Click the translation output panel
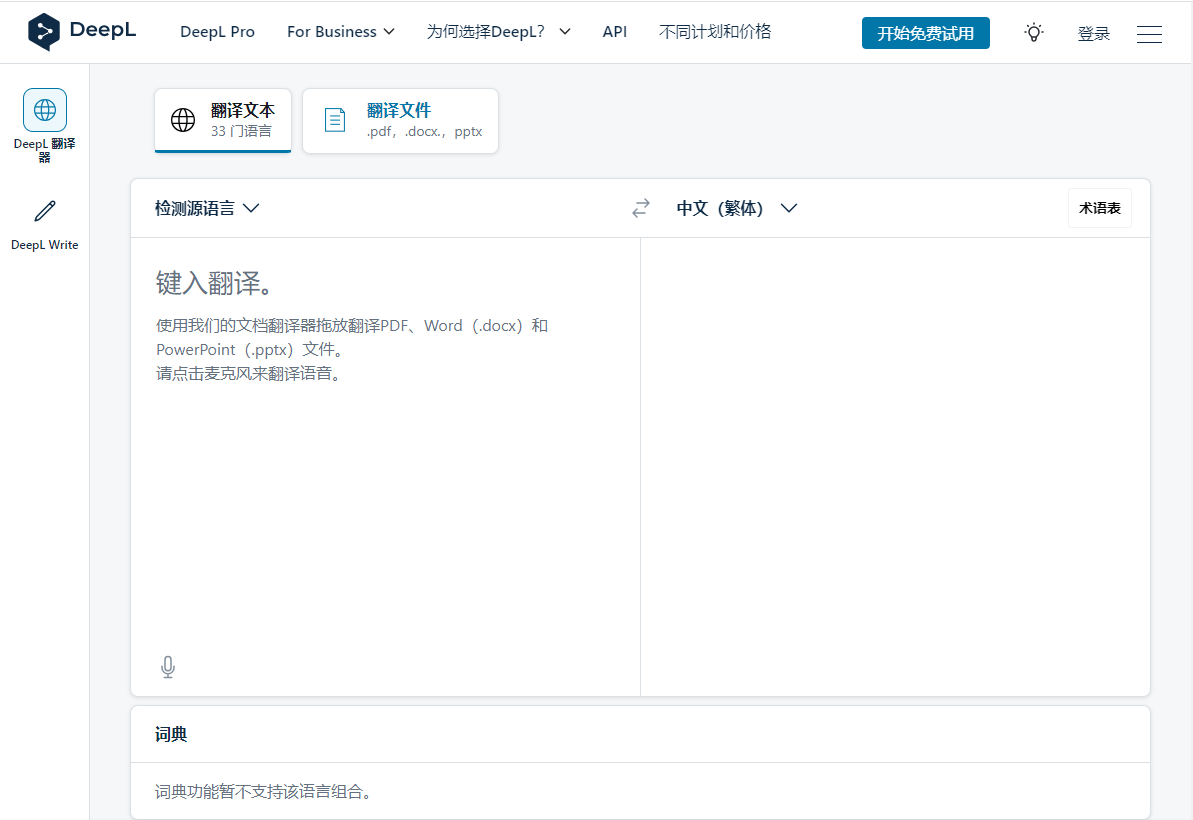The image size is (1193, 820). coord(895,466)
